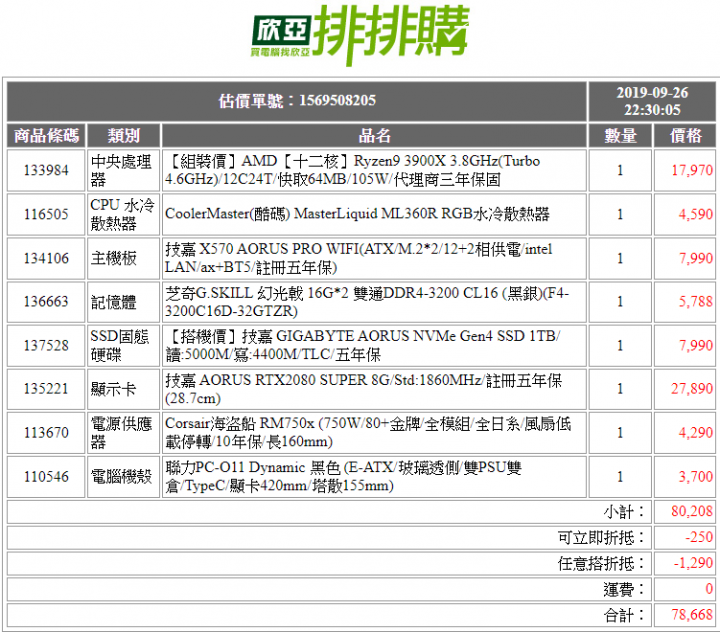Click the subtotal value 80,208

click(692, 511)
